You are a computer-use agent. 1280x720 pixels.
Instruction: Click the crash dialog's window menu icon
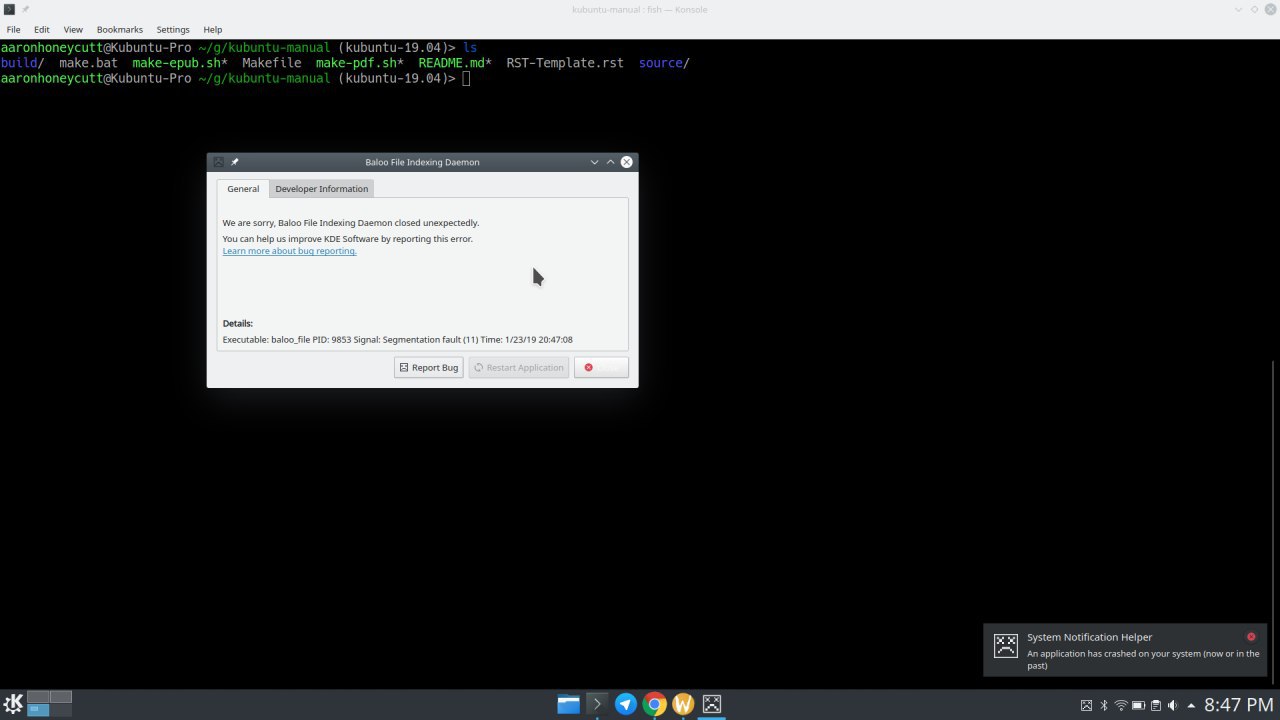218,162
